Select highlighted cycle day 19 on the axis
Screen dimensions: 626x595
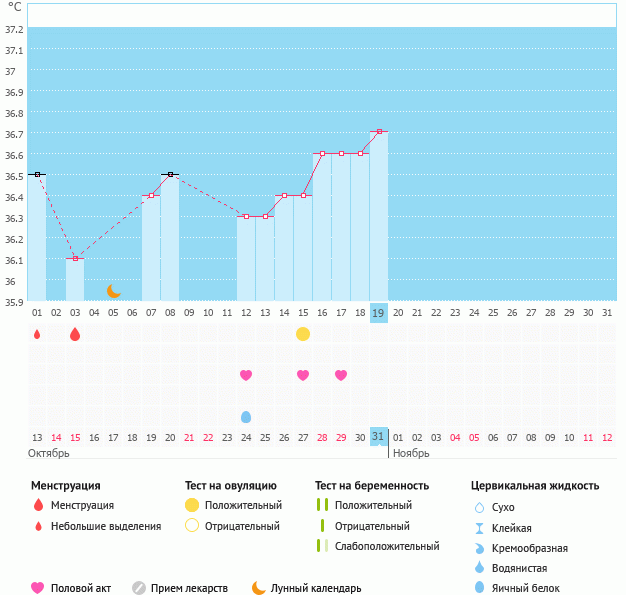pyautogui.click(x=379, y=312)
